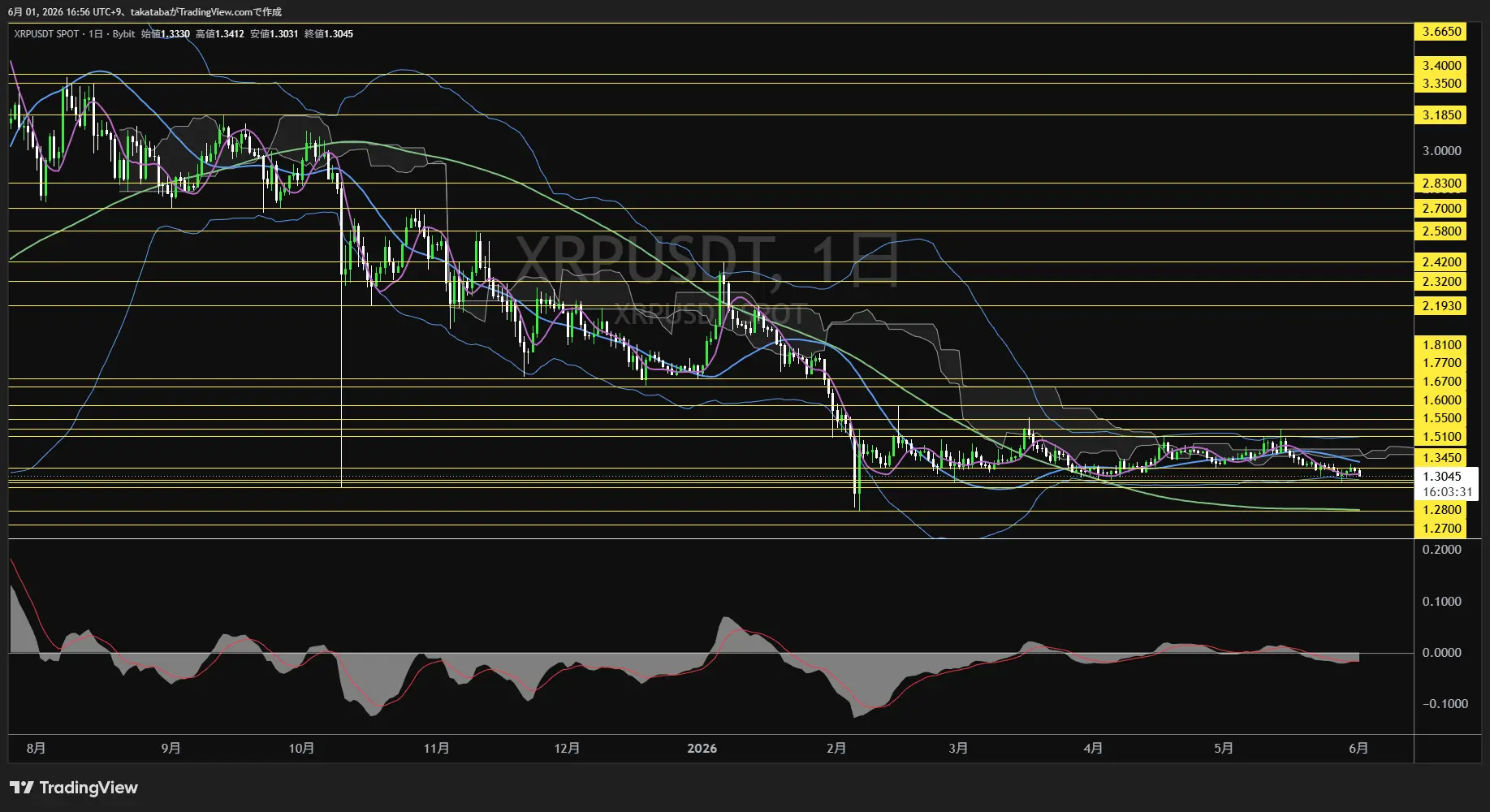Click the XRPUSDT SPOT symbol title
This screenshot has width=1490, height=812.
(x=46, y=34)
